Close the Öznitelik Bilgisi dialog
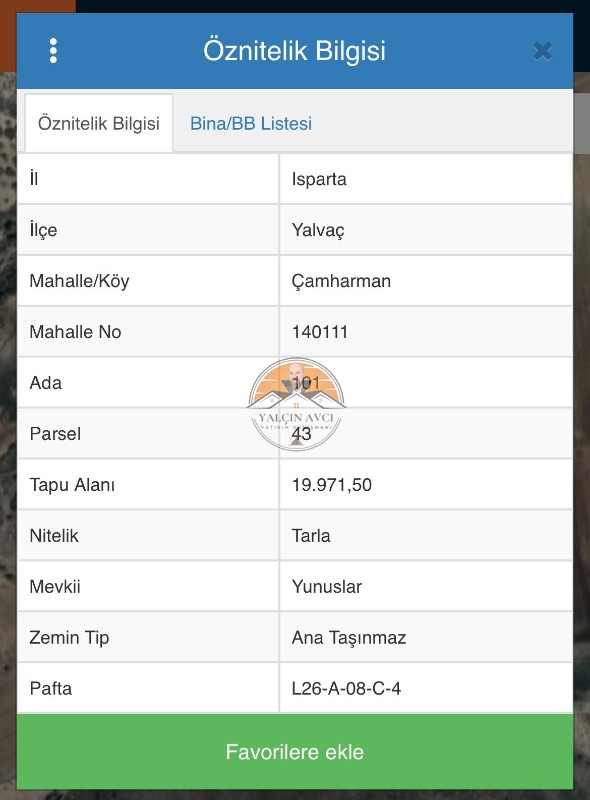The image size is (590, 800). [542, 51]
